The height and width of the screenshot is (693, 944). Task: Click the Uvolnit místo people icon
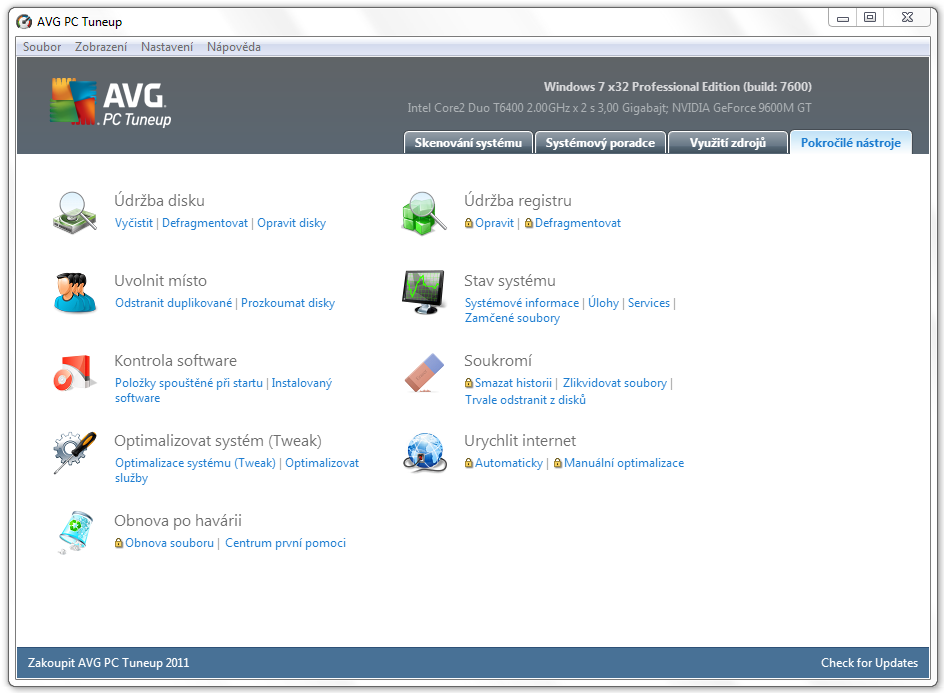point(75,293)
